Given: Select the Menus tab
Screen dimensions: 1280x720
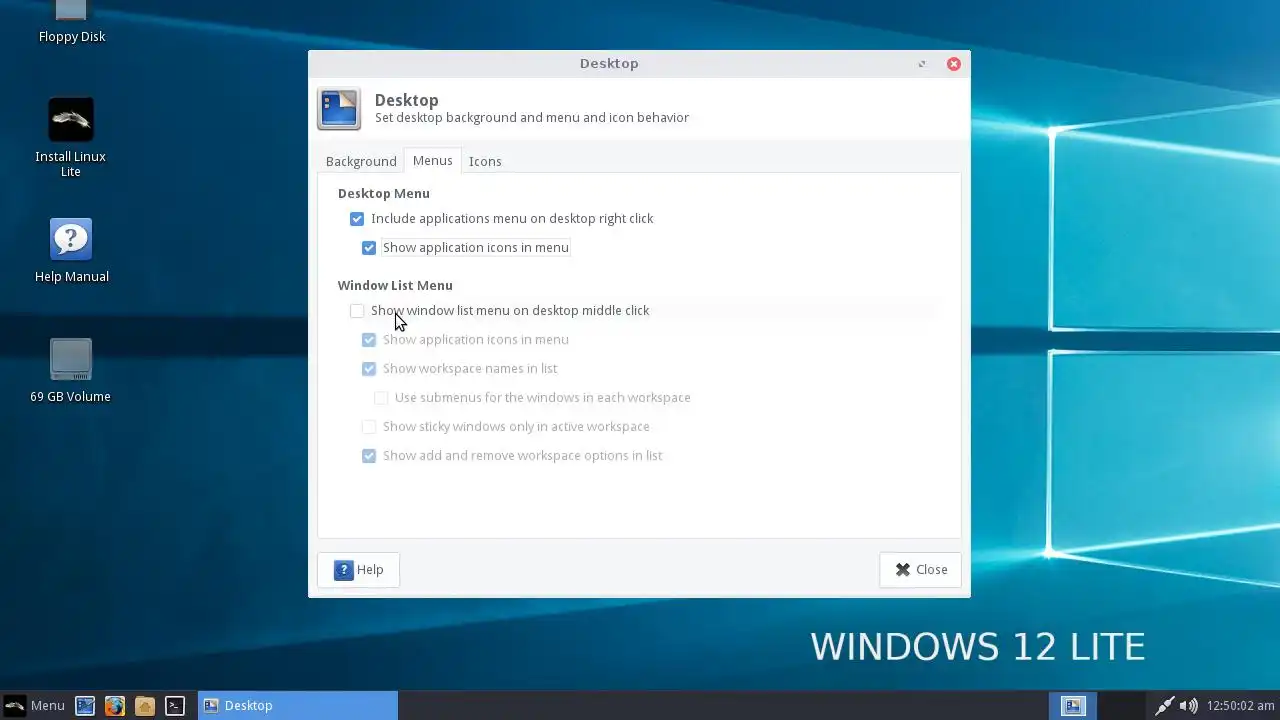Looking at the screenshot, I should (432, 160).
